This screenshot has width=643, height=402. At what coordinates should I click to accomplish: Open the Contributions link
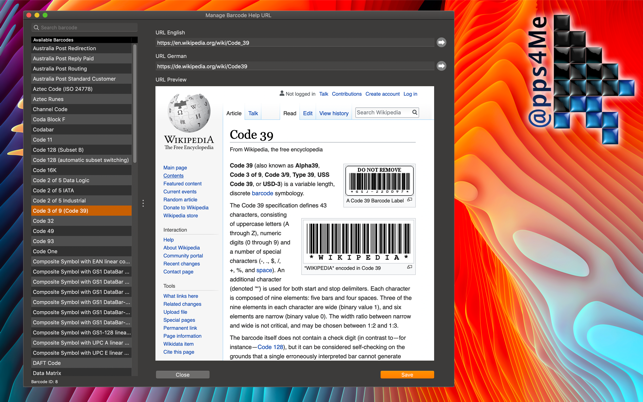click(347, 94)
